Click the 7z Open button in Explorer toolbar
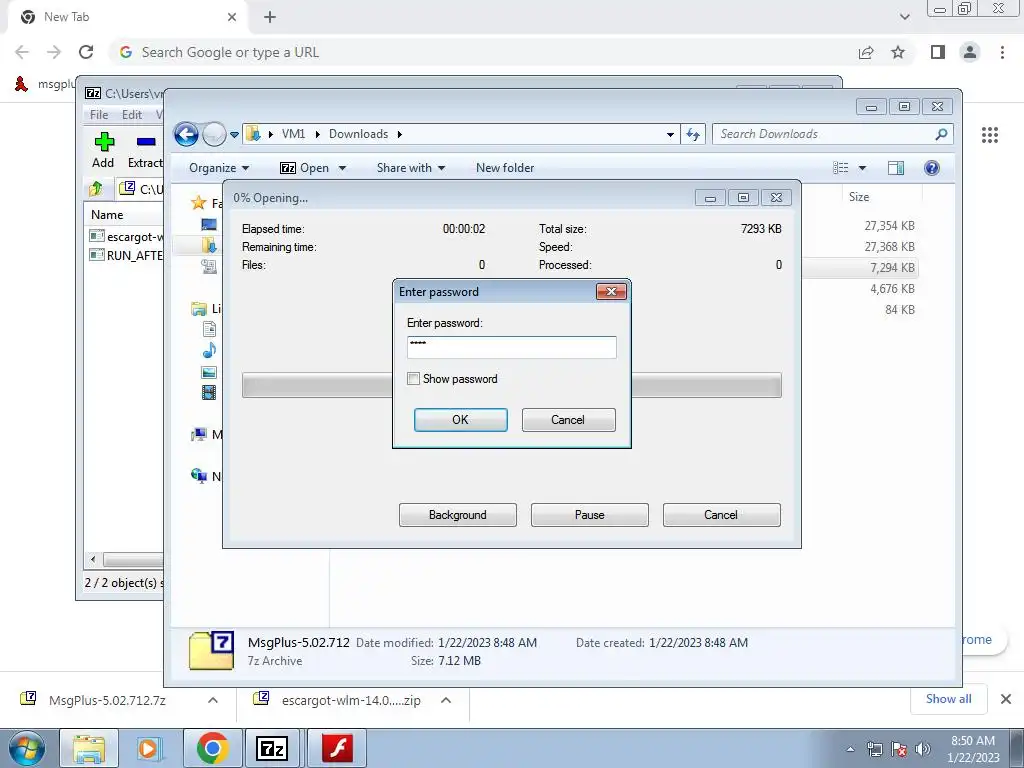 coord(304,168)
